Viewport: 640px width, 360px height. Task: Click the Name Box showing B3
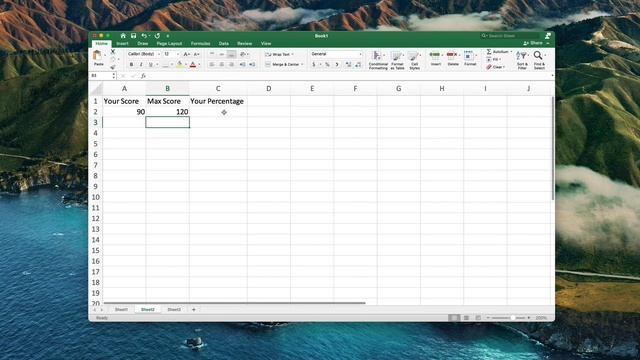101,76
